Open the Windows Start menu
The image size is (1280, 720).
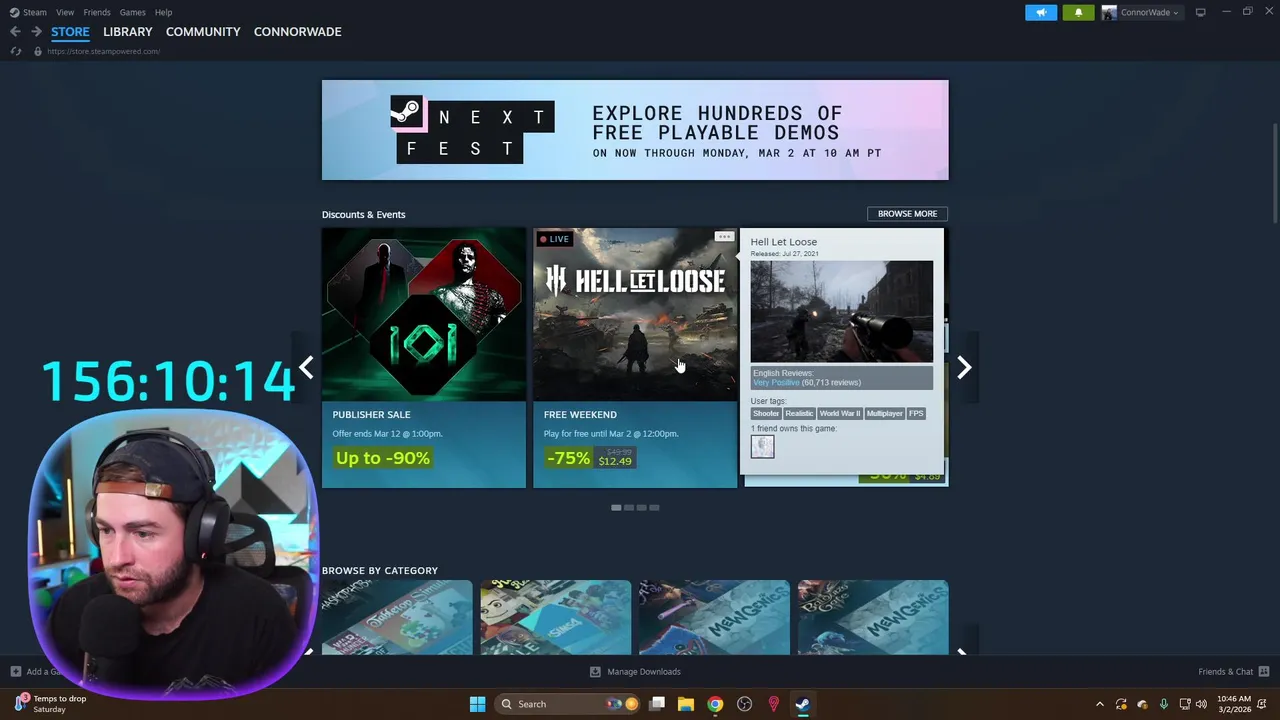click(477, 704)
